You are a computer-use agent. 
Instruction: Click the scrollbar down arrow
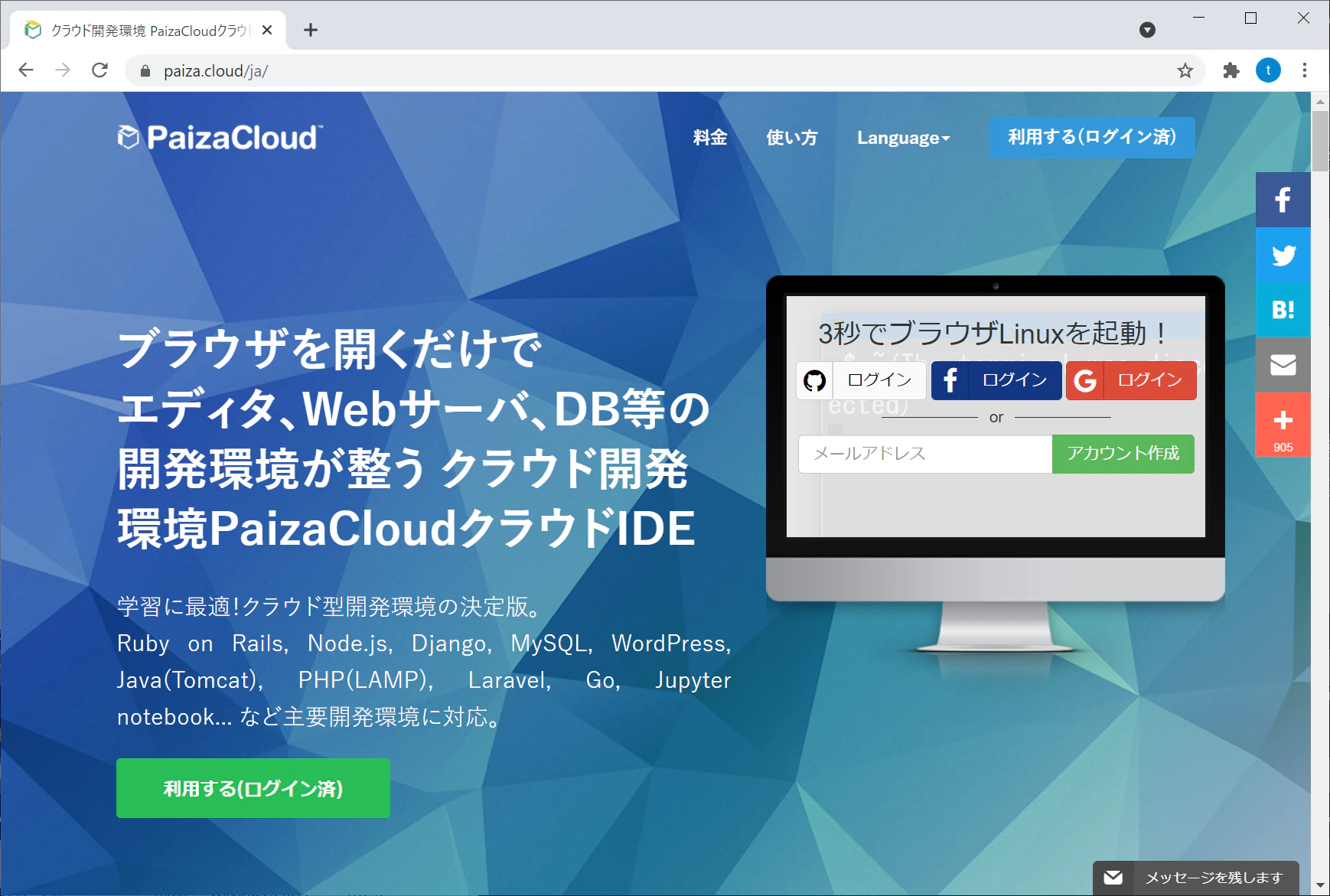[1320, 885]
